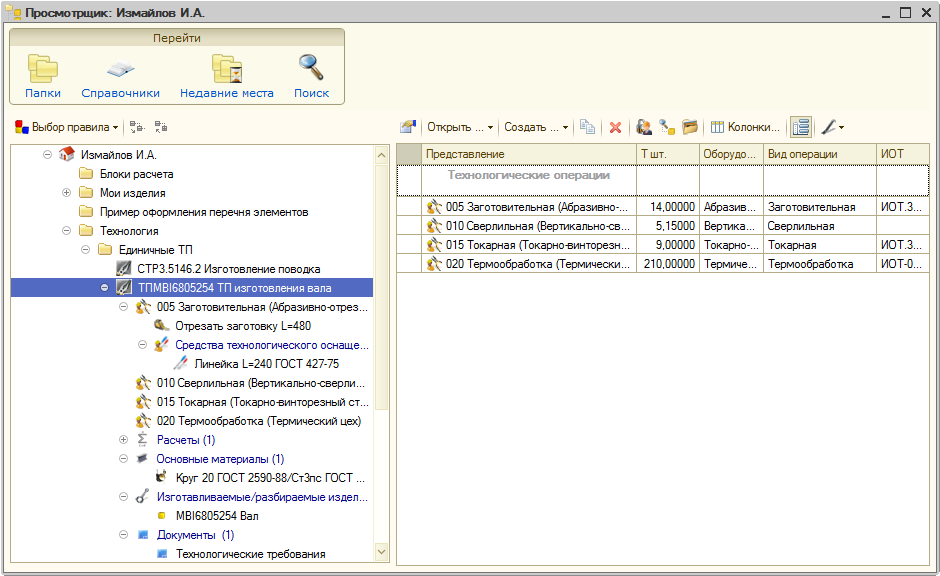Click the copy documents toolbar icon
The image size is (940, 576).
click(588, 127)
